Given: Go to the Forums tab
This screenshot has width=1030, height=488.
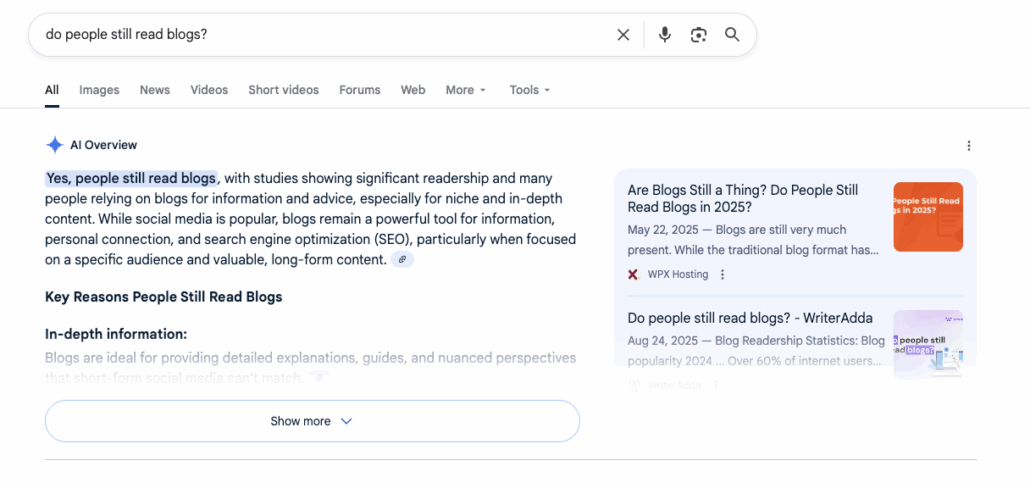Looking at the screenshot, I should (x=359, y=90).
